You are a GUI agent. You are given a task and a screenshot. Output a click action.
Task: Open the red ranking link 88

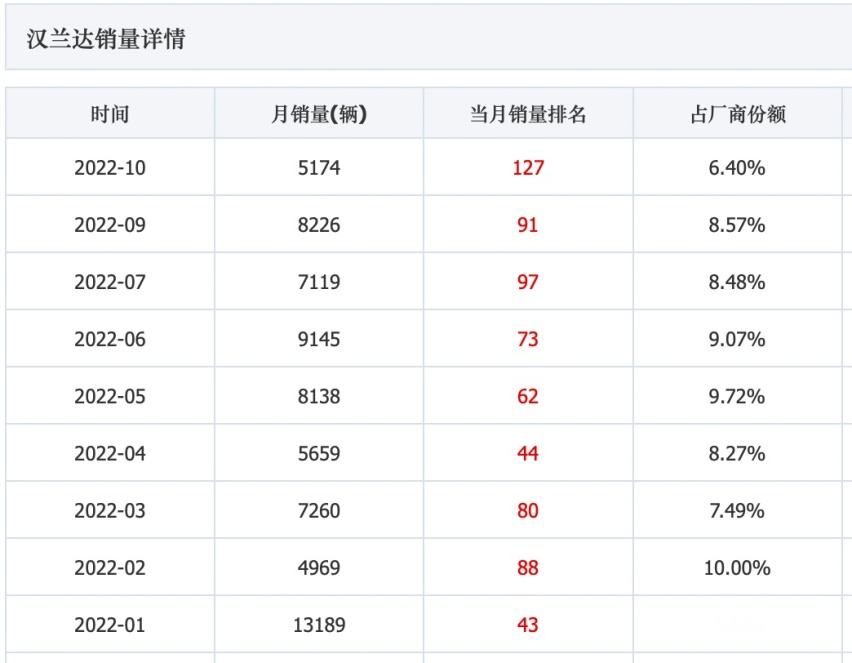[x=528, y=567]
